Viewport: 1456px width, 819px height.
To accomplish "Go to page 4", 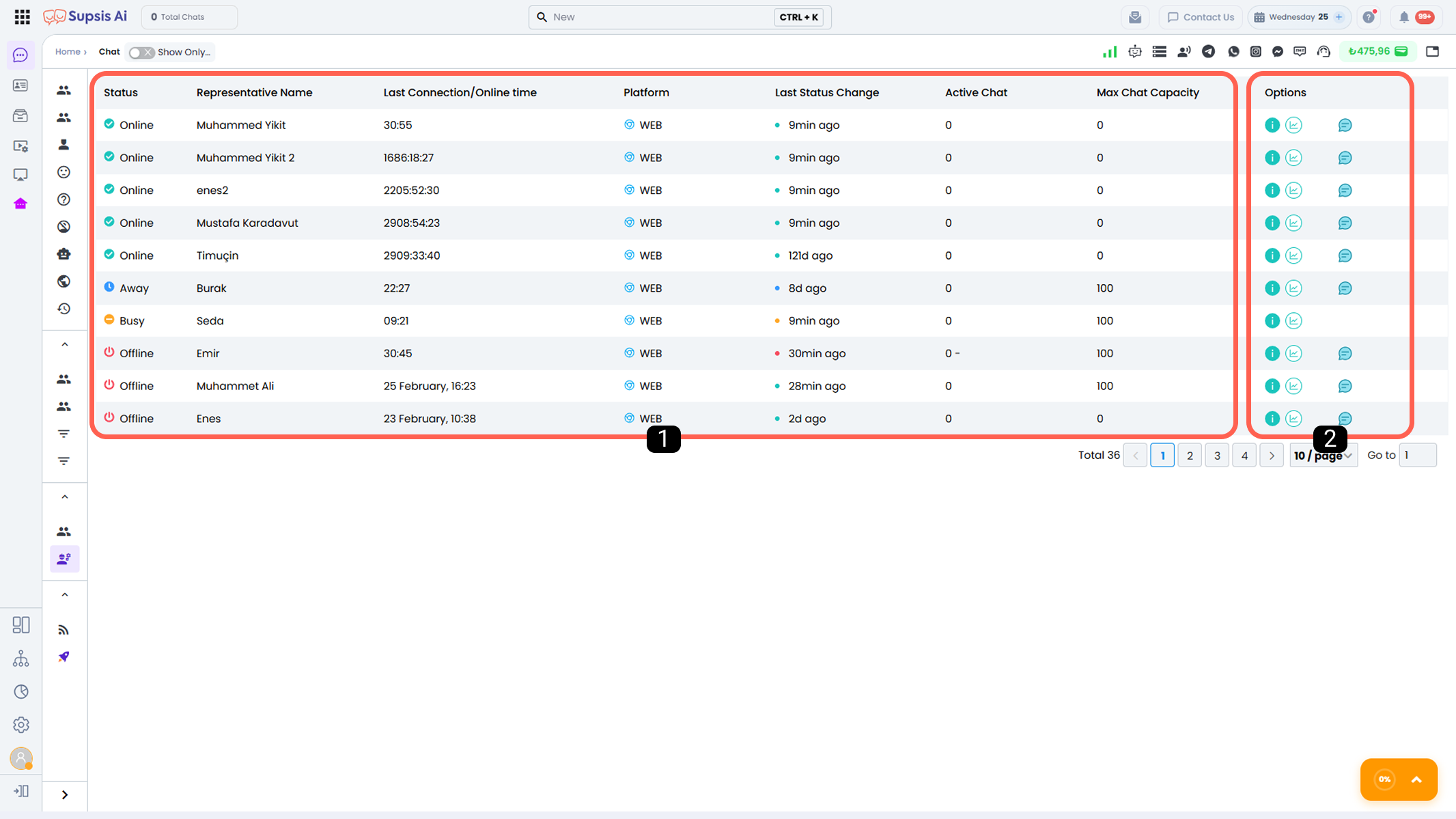I will point(1244,456).
